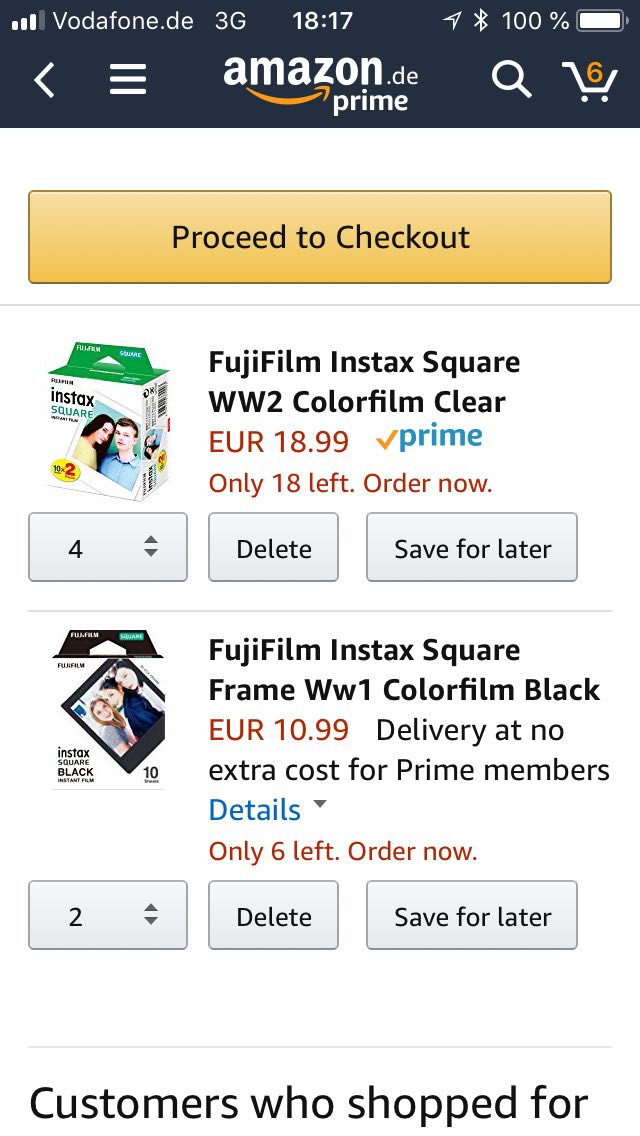Tap the black frame Instax film thumbnail

coord(108,710)
